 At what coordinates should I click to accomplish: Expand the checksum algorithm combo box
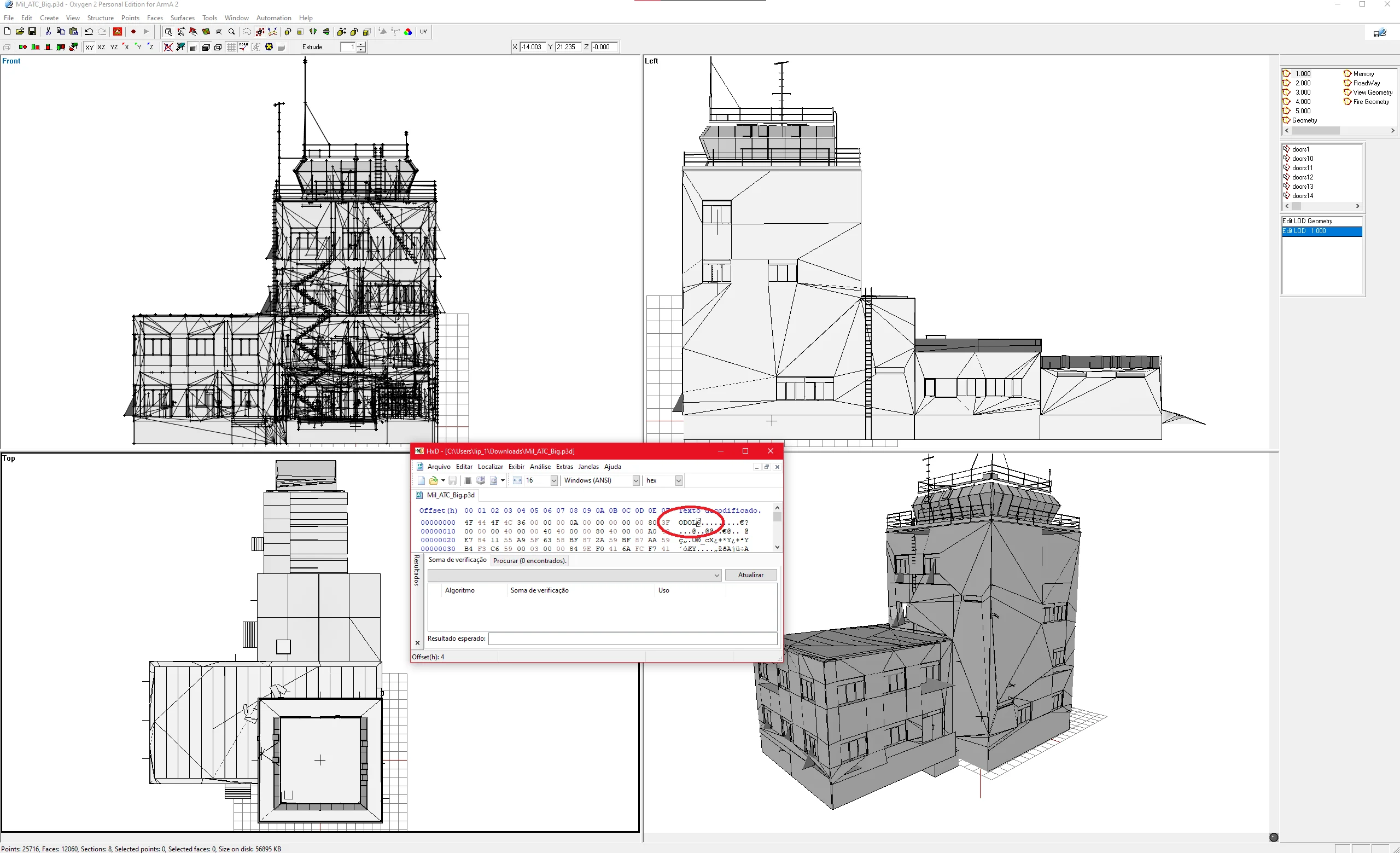click(x=574, y=575)
